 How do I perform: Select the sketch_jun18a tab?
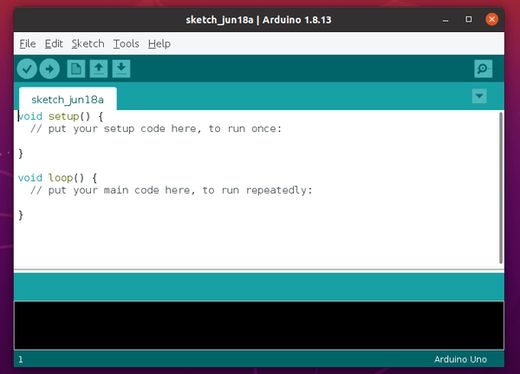tap(68, 99)
